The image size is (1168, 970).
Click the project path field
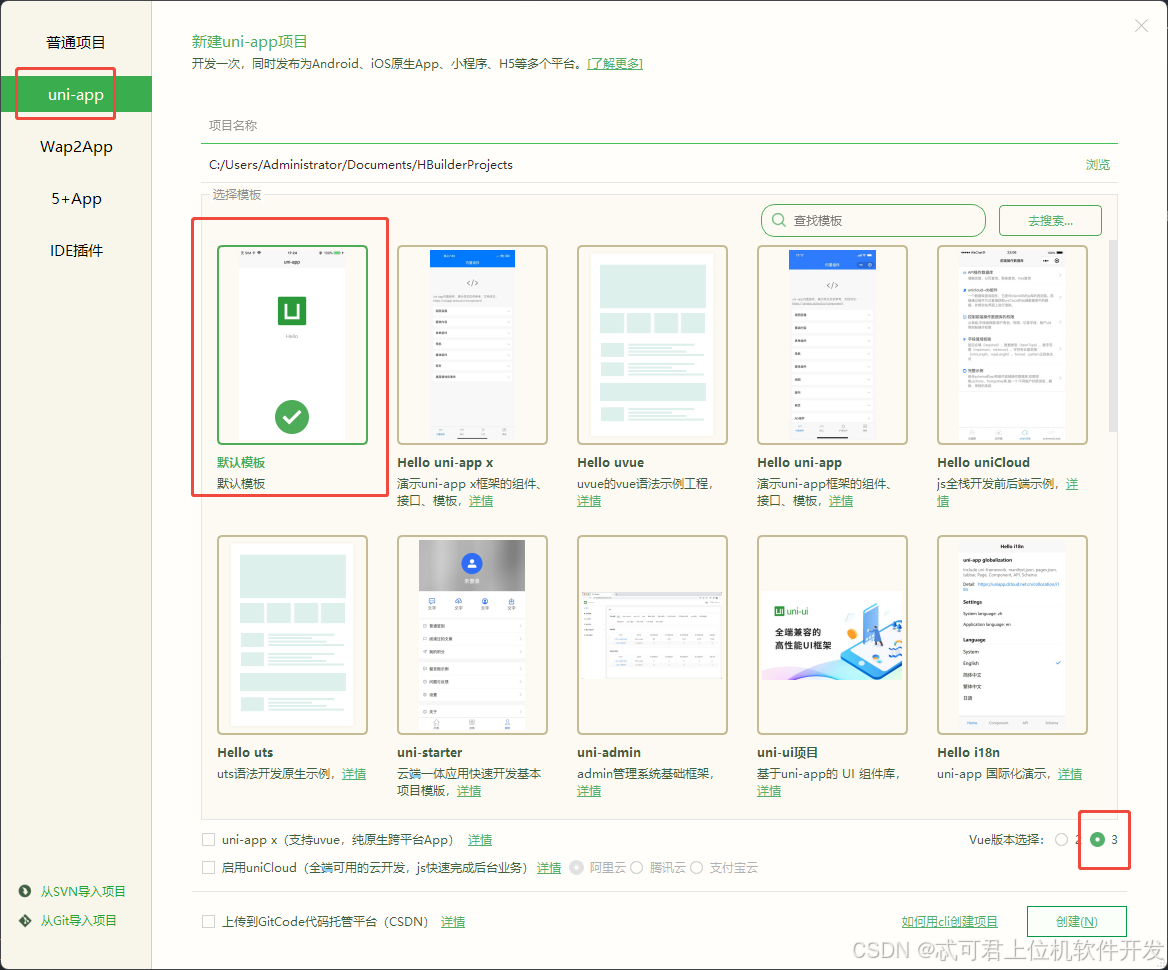click(641, 165)
